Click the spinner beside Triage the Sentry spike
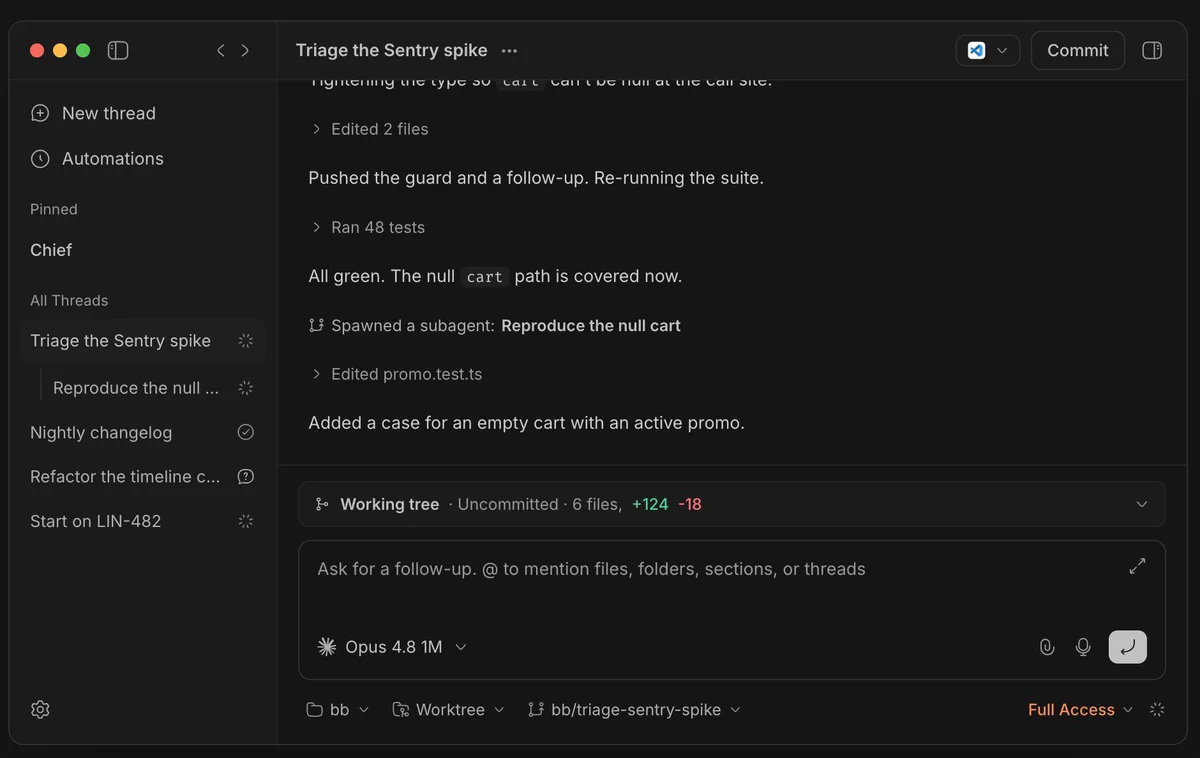Viewport: 1200px width, 758px height. click(x=246, y=341)
